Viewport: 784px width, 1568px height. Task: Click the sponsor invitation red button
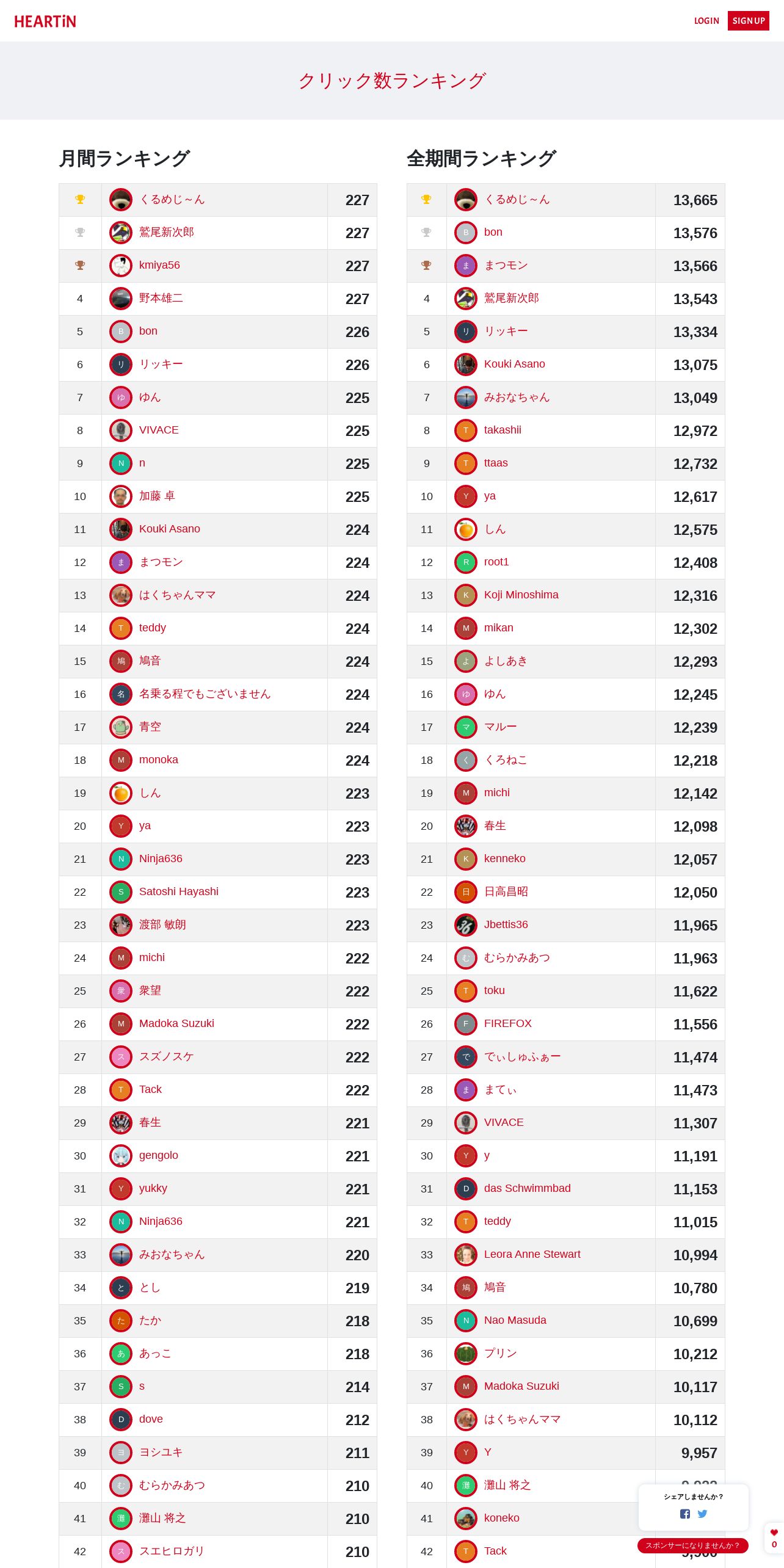[x=692, y=1545]
